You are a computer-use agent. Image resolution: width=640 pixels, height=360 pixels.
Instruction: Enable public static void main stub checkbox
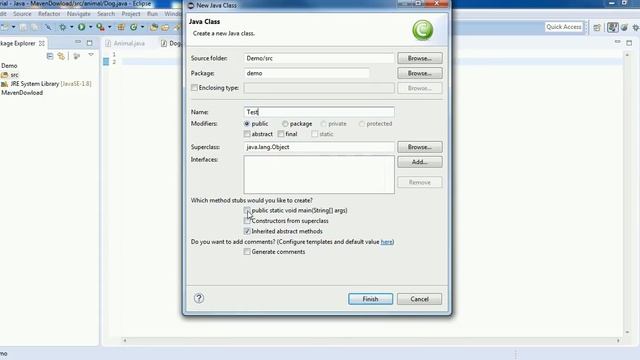pos(247,210)
